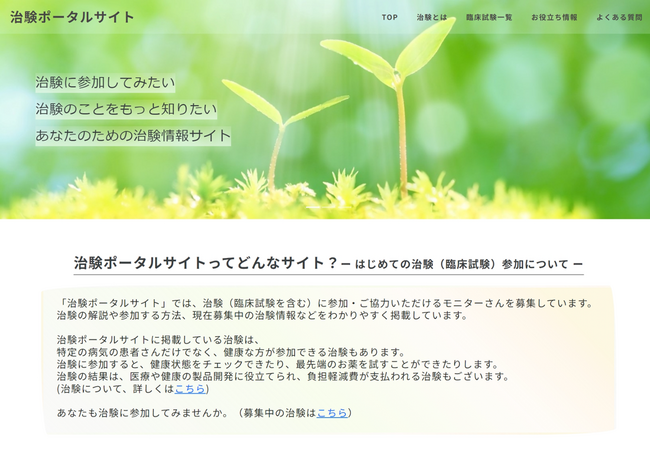This screenshot has width=650, height=450.
Task: Open the TOP navigation item
Action: tap(389, 17)
